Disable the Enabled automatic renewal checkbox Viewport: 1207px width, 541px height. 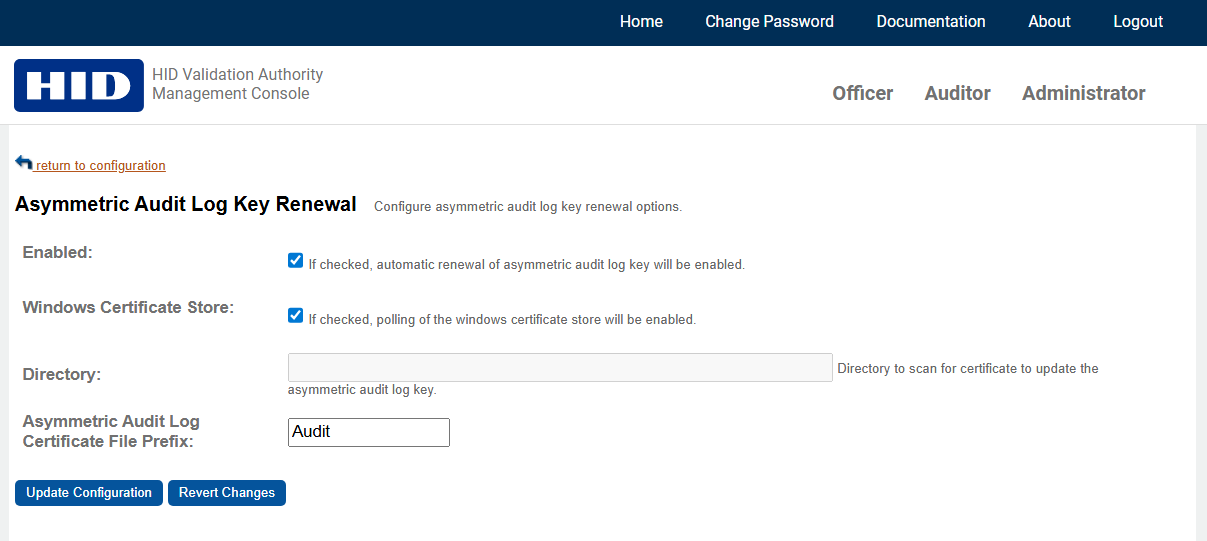[x=295, y=261]
